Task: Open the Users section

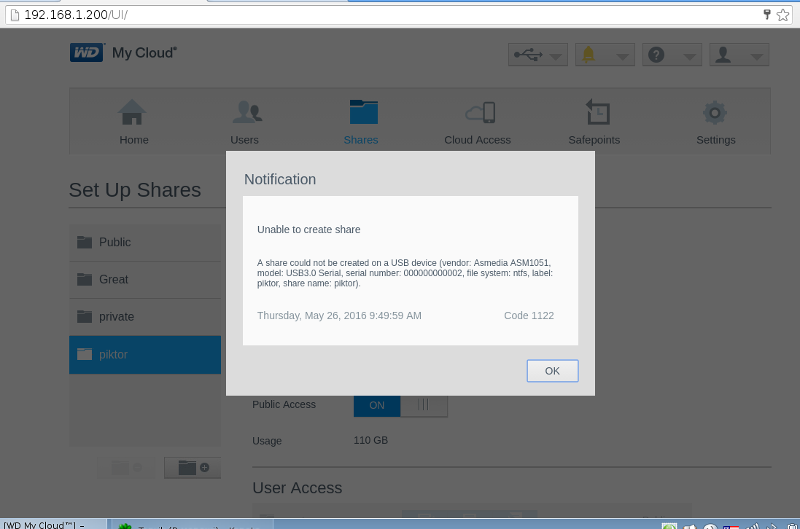Action: pyautogui.click(x=245, y=122)
